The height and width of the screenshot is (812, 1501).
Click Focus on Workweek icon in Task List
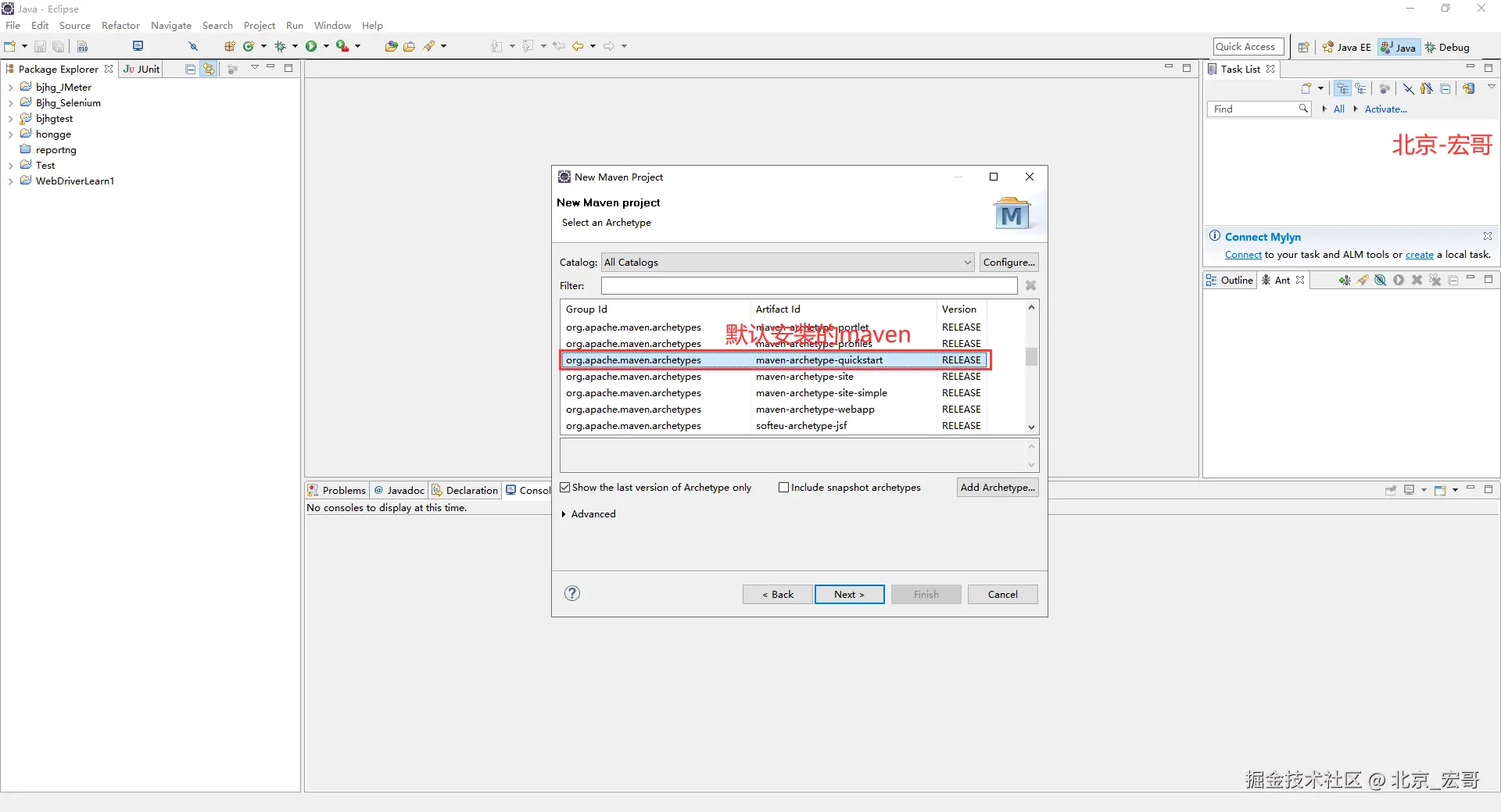[1385, 88]
